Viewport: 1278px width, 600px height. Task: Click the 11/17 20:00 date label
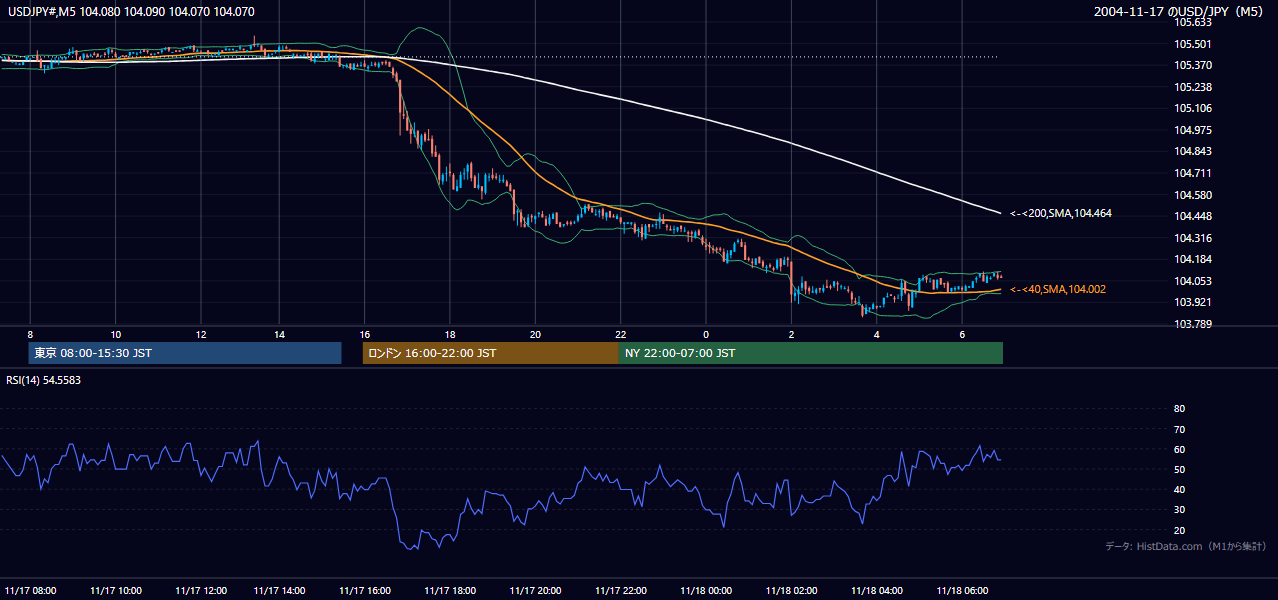coord(535,590)
